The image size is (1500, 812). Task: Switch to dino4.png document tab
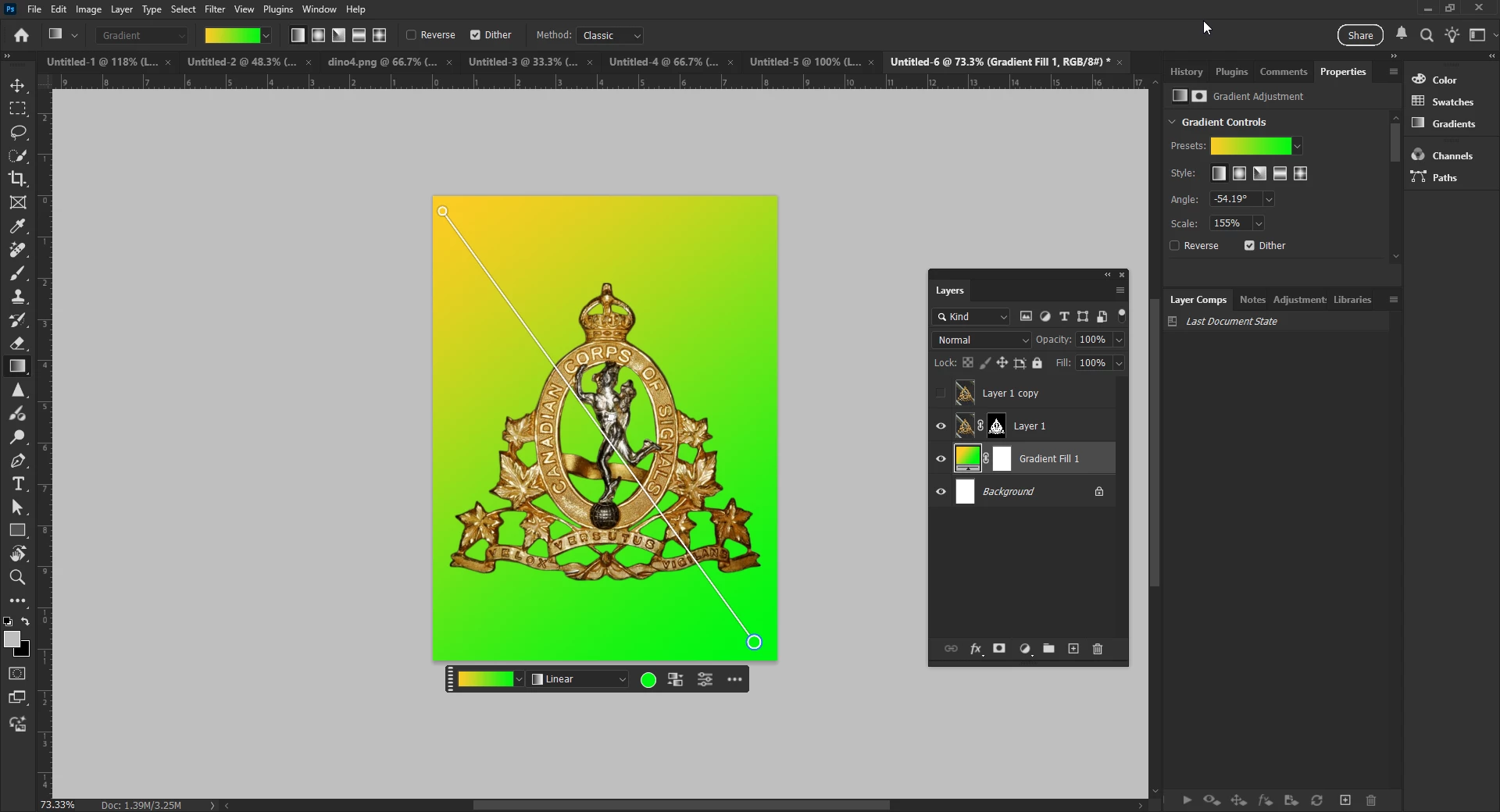(x=382, y=62)
